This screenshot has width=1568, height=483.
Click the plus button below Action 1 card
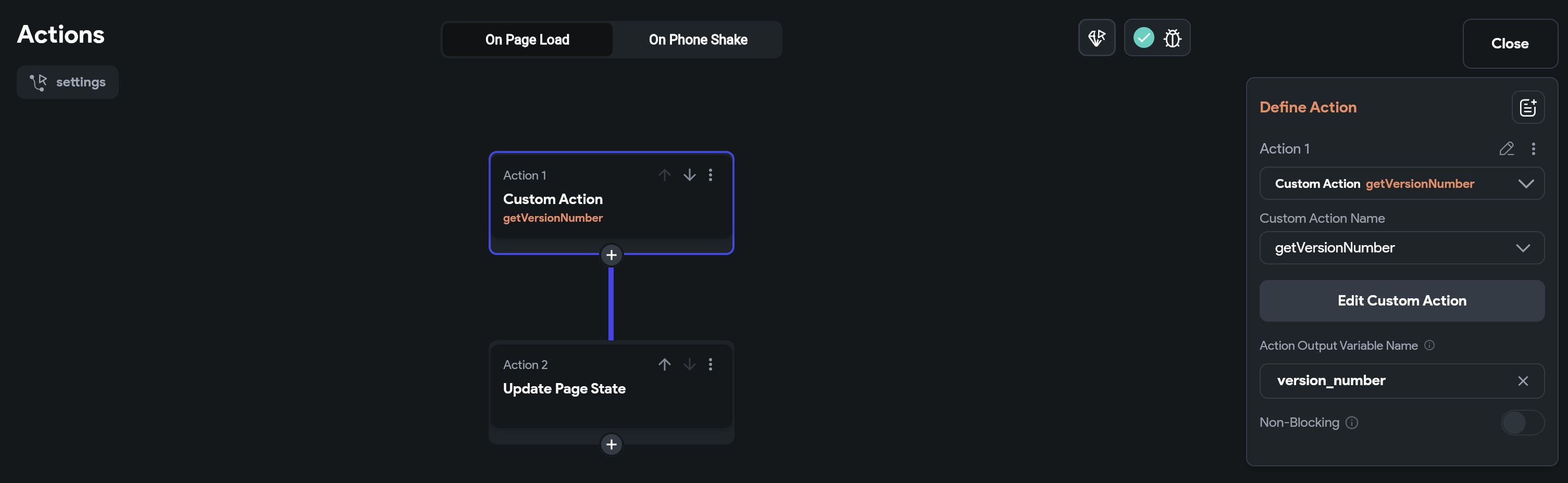(x=611, y=255)
